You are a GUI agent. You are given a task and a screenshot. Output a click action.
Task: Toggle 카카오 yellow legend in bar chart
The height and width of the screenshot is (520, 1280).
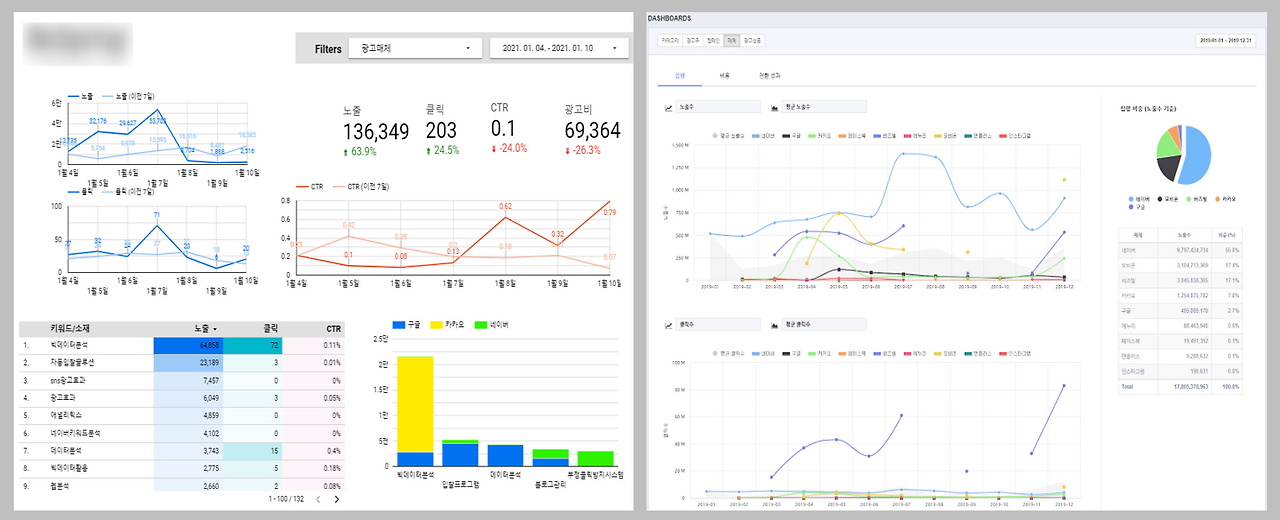(x=449, y=324)
